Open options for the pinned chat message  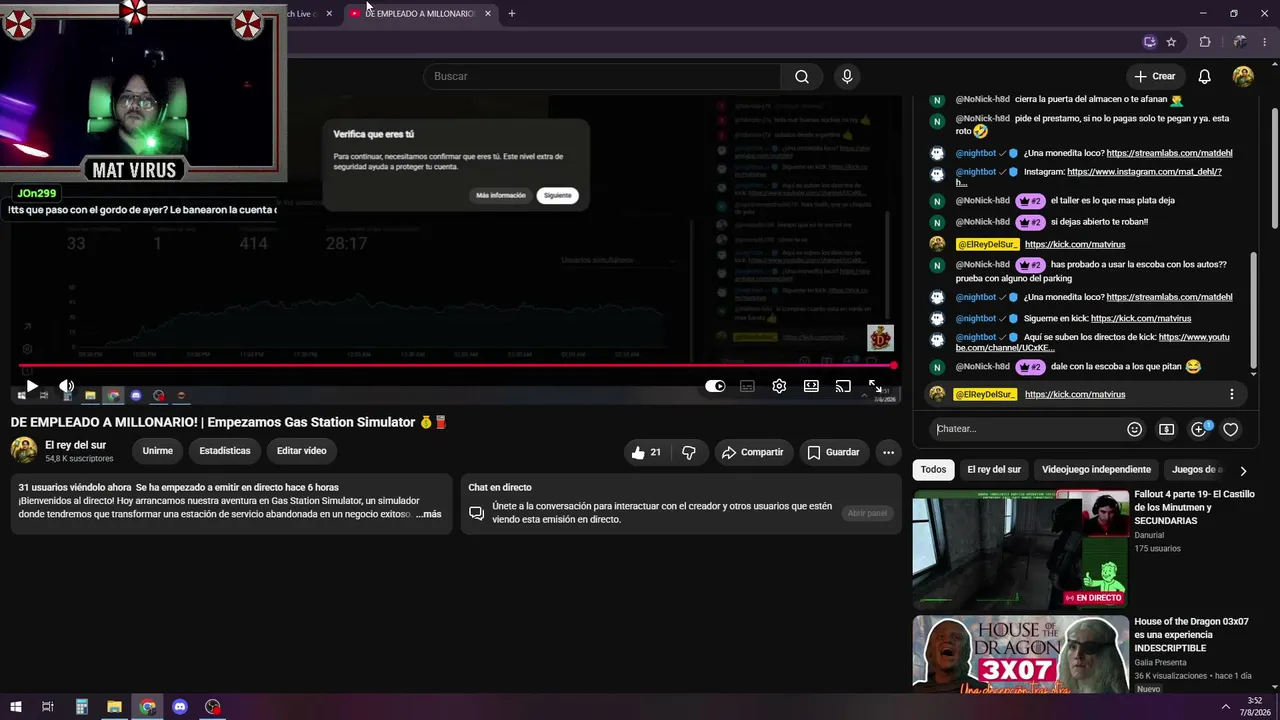pyautogui.click(x=1232, y=394)
